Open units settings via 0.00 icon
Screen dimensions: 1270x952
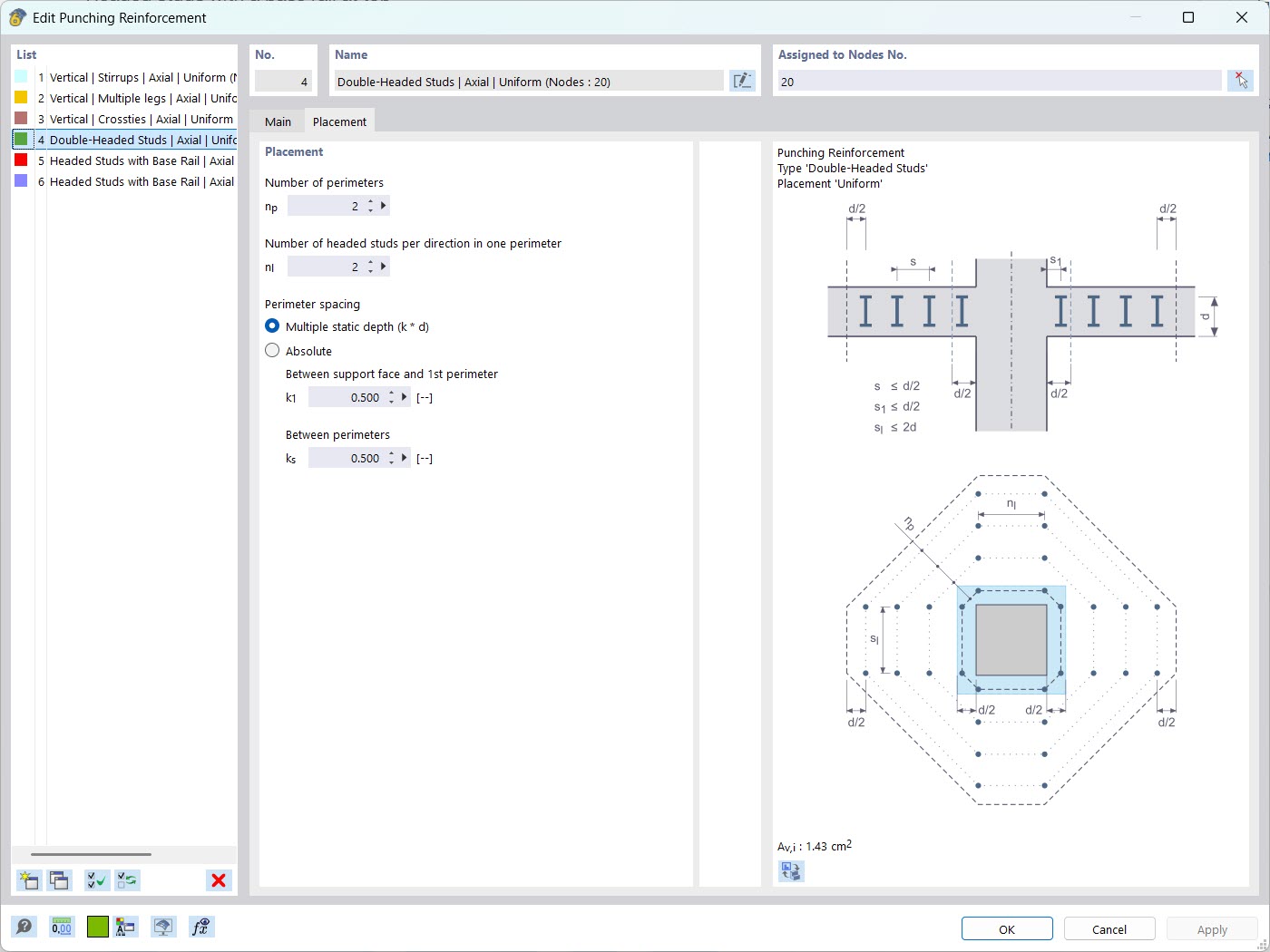pyautogui.click(x=61, y=927)
